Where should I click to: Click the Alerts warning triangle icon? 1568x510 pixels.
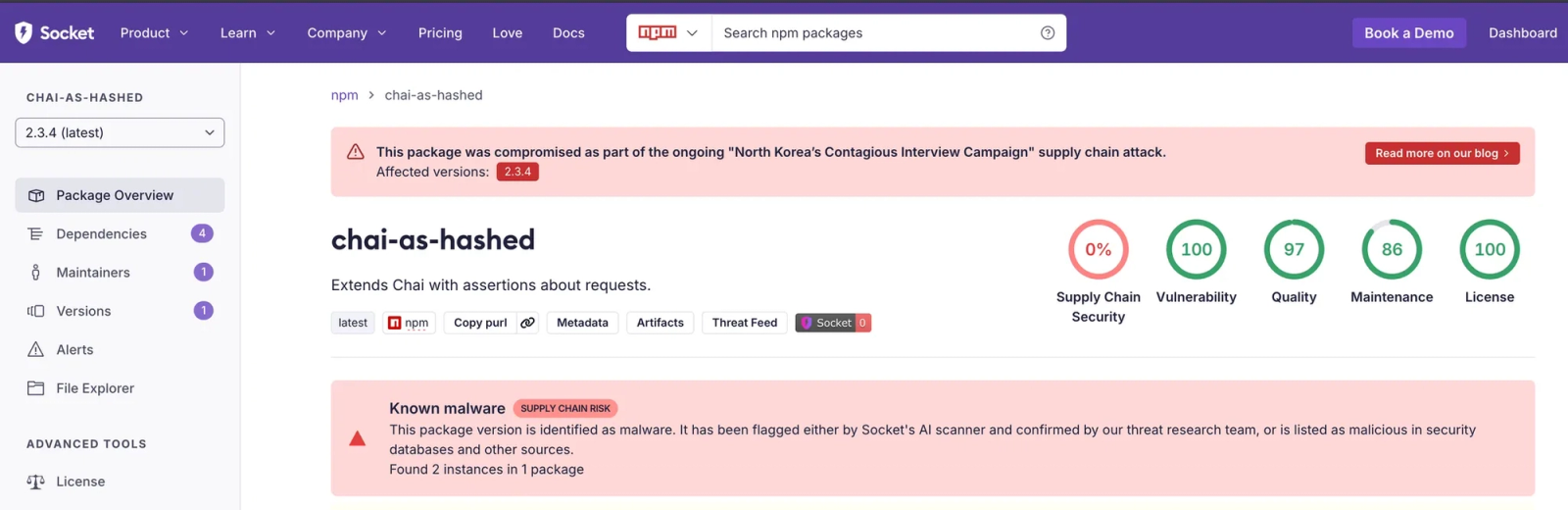36,349
